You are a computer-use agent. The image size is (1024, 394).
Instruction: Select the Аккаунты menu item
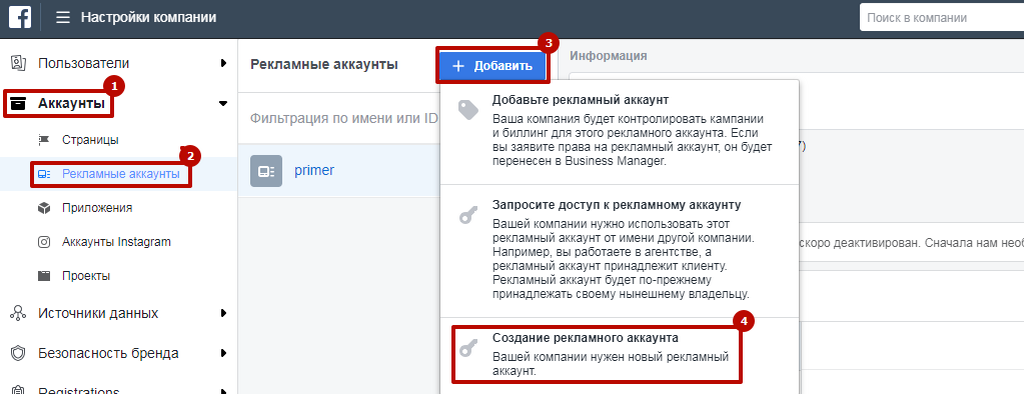click(x=71, y=103)
